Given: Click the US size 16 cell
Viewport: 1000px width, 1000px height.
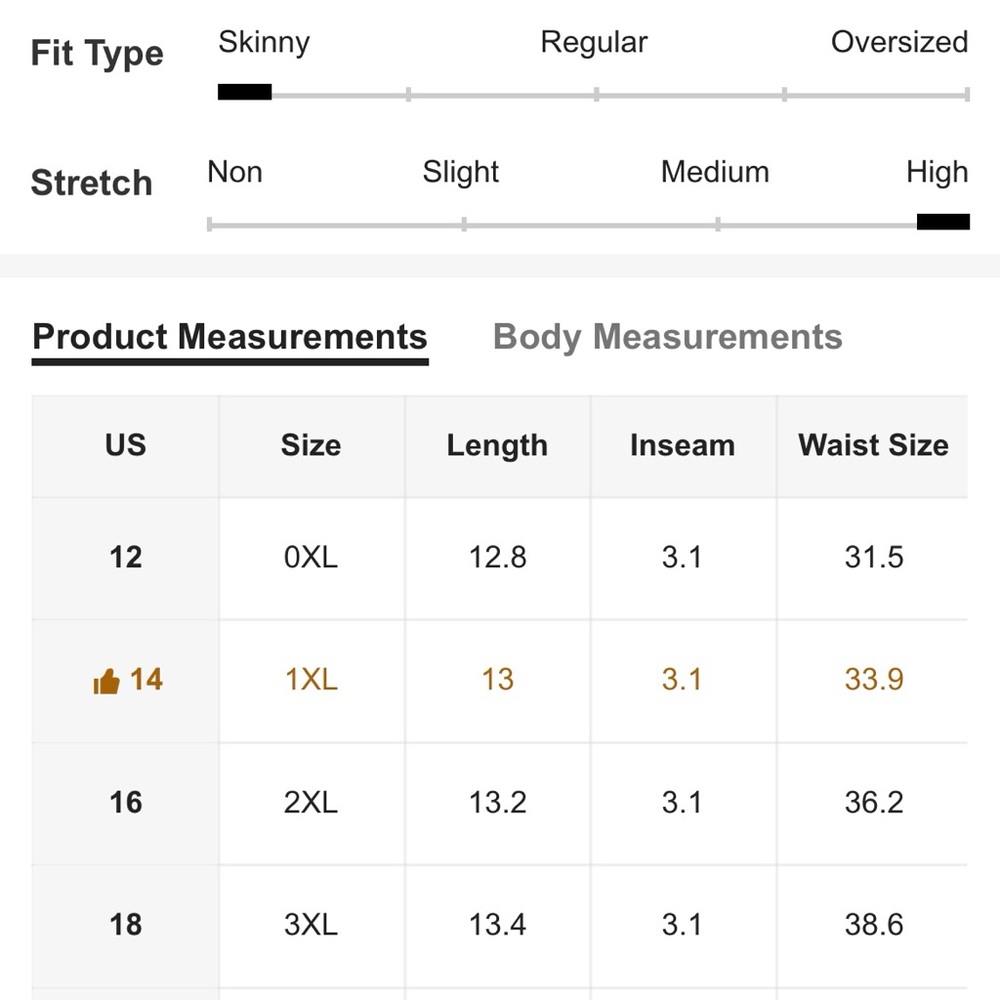Looking at the screenshot, I should 126,802.
